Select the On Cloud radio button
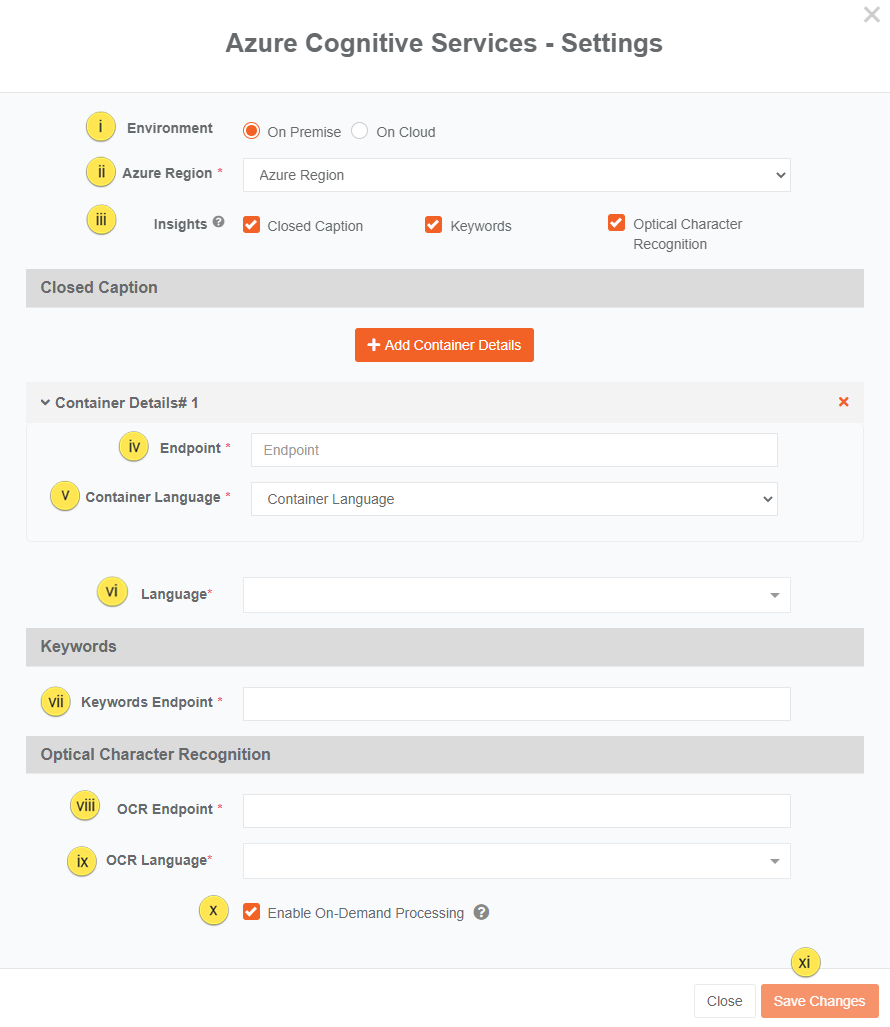This screenshot has height=1027, width=890. point(360,131)
